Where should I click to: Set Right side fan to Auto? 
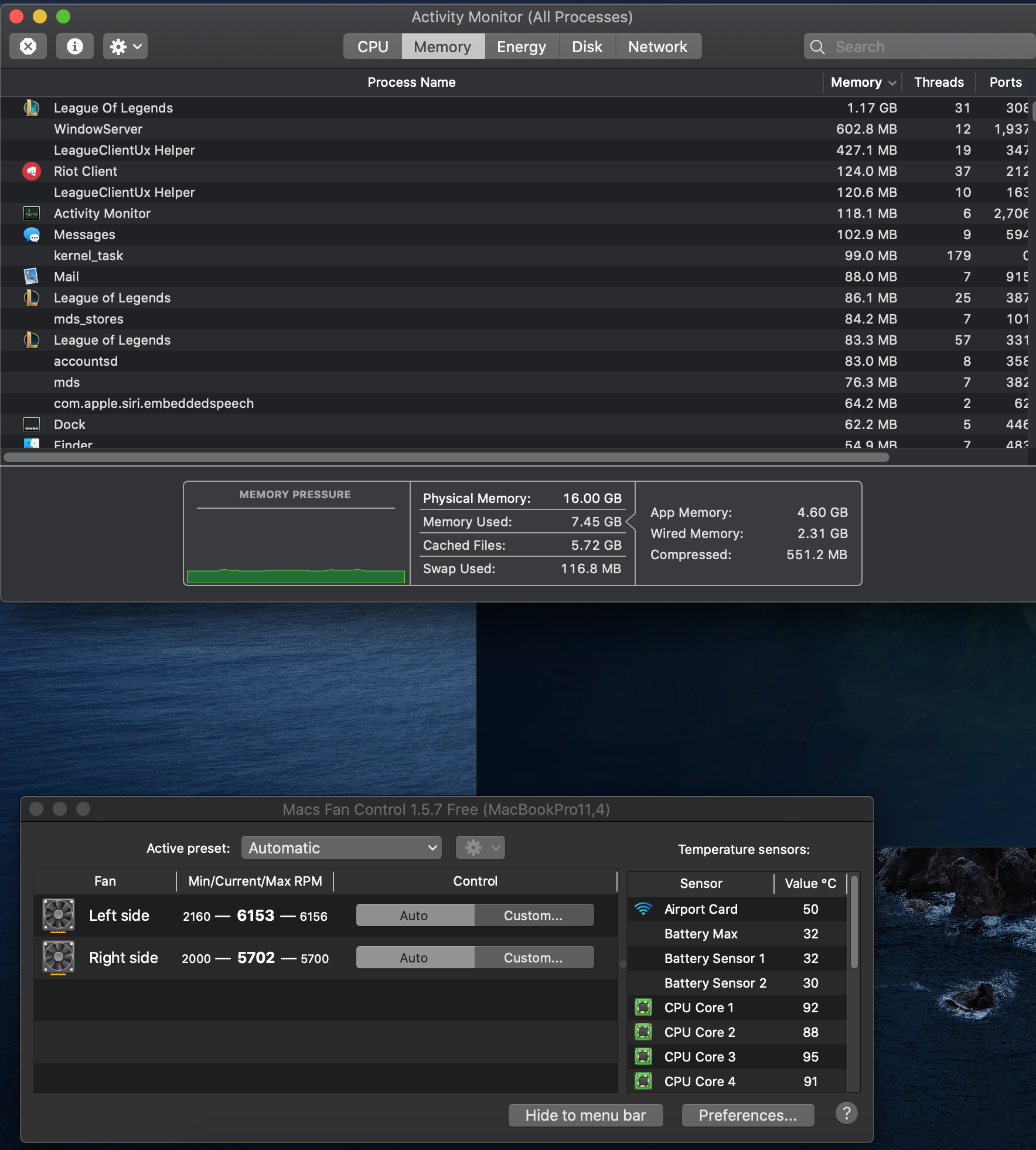pyautogui.click(x=415, y=958)
